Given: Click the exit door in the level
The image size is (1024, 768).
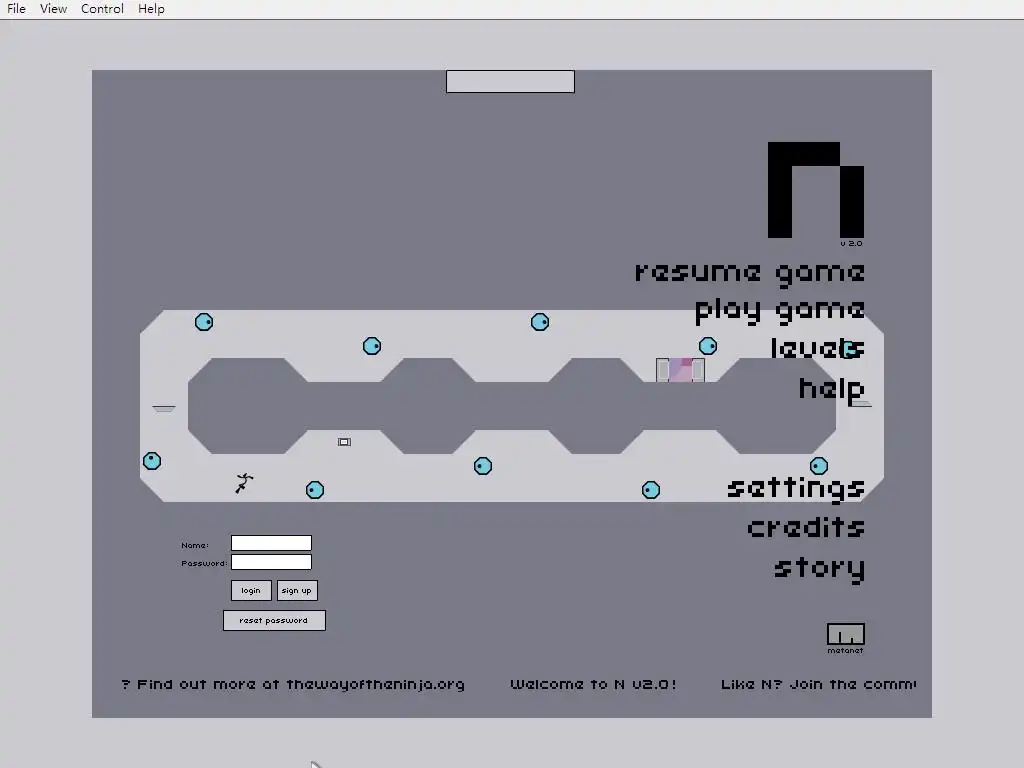Looking at the screenshot, I should pos(680,370).
